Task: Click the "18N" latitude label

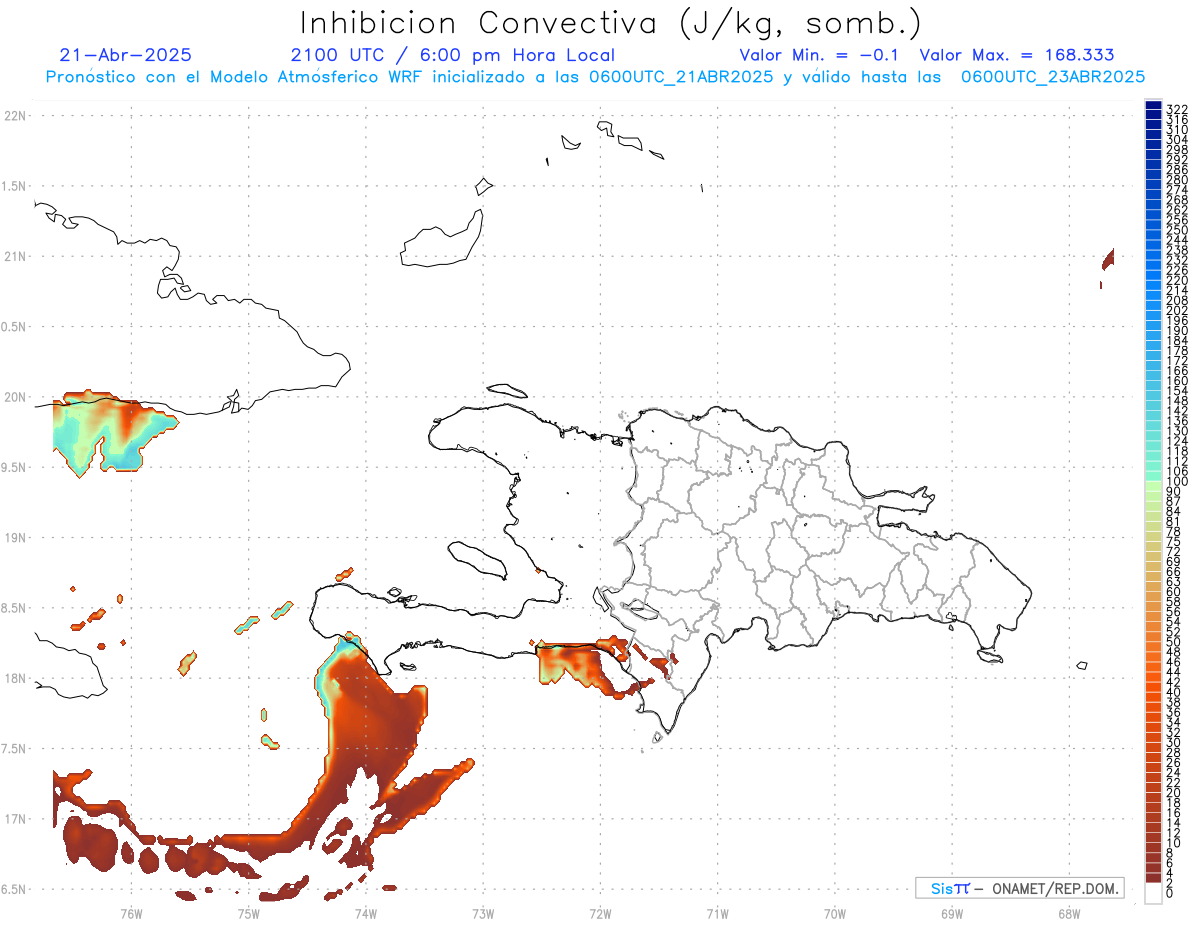Action: [15, 679]
